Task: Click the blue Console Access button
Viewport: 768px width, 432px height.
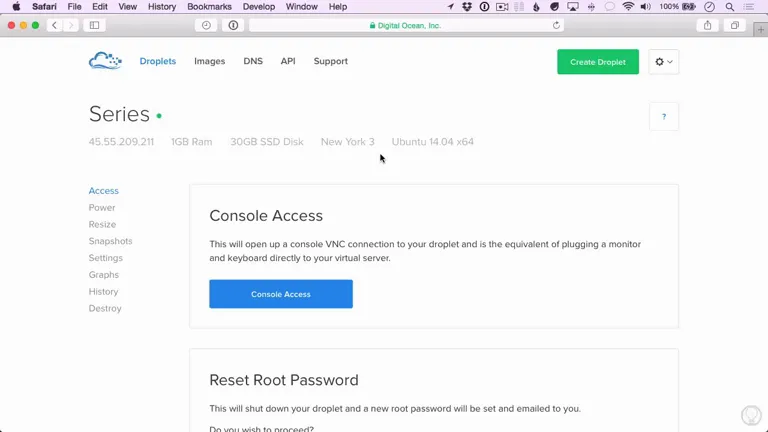Action: (x=281, y=294)
